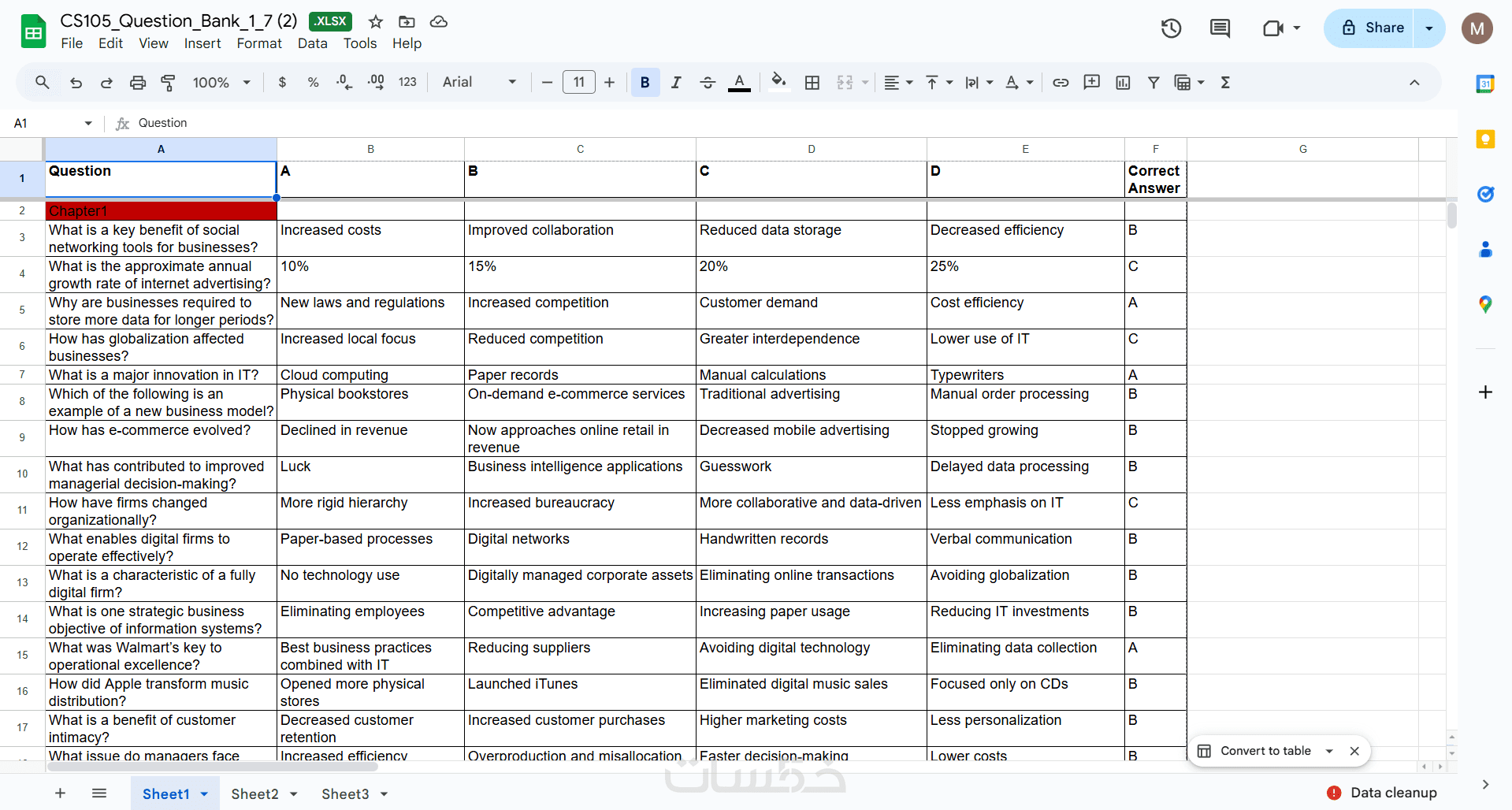Create a filter

point(1154,82)
